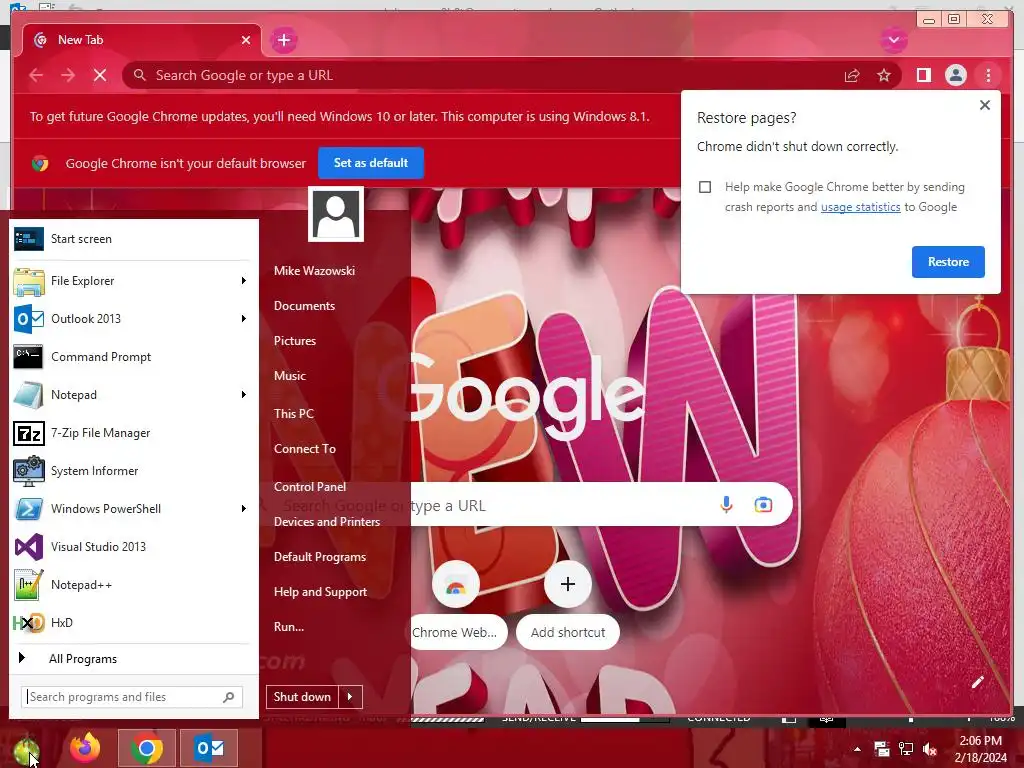Image resolution: width=1024 pixels, height=768 pixels.
Task: Customize Chrome with the pencil icon
Action: click(x=977, y=682)
